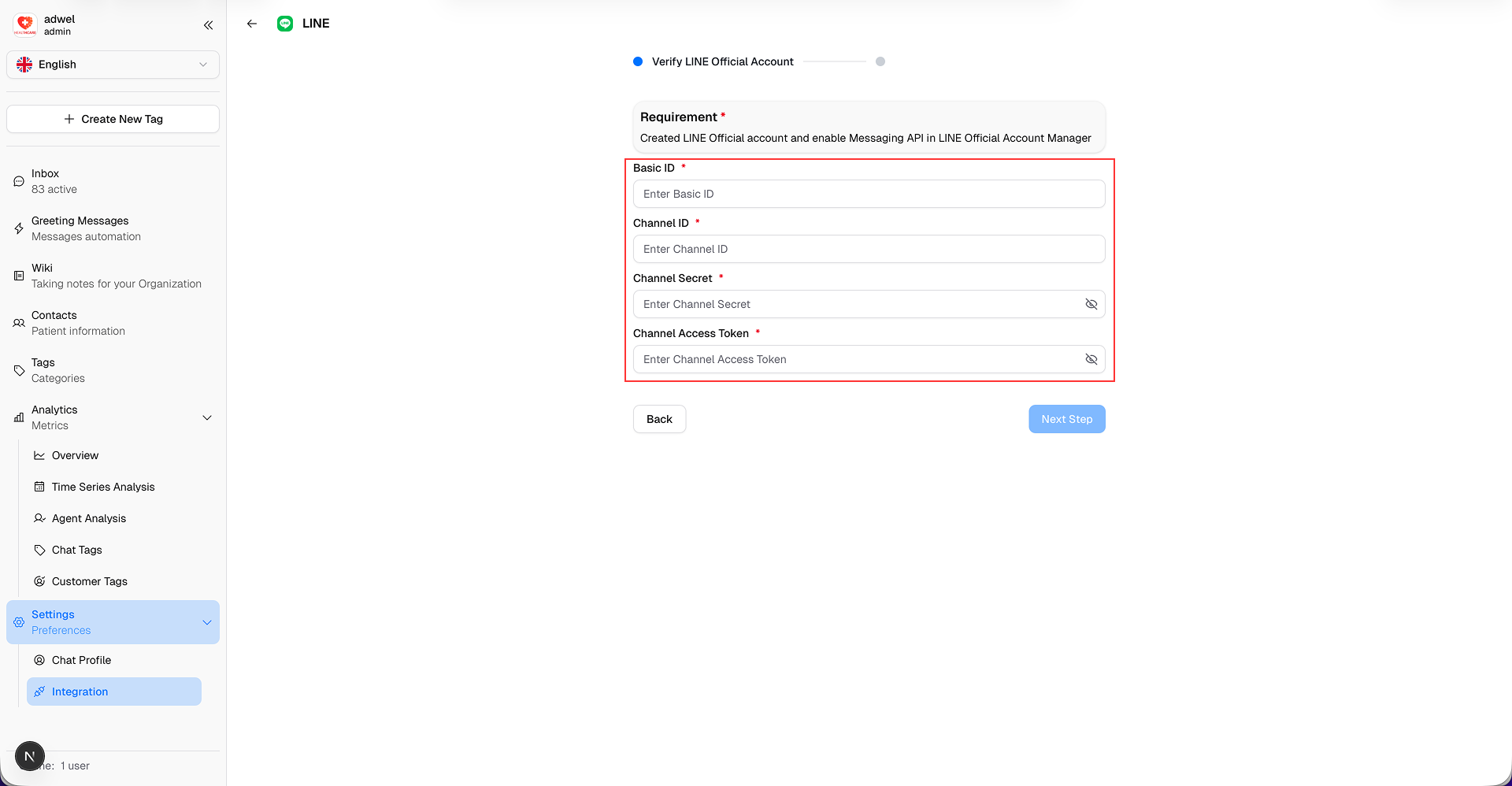Open the English language selector
Viewport: 1512px width, 786px height.
pos(113,65)
